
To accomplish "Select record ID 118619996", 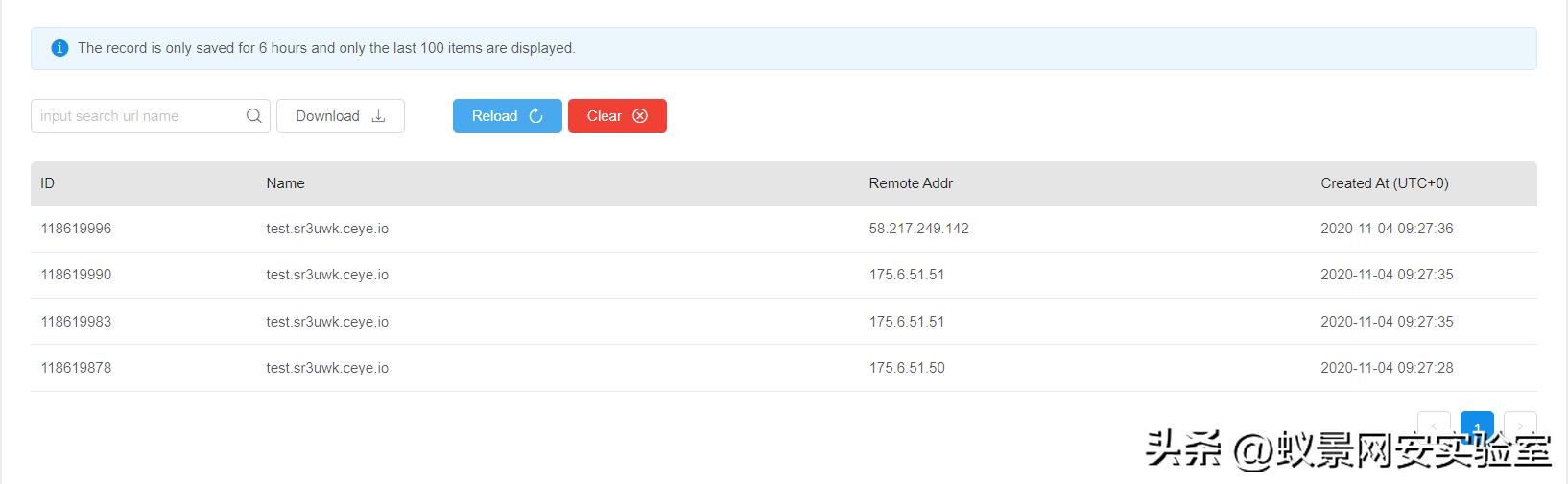I will [76, 229].
